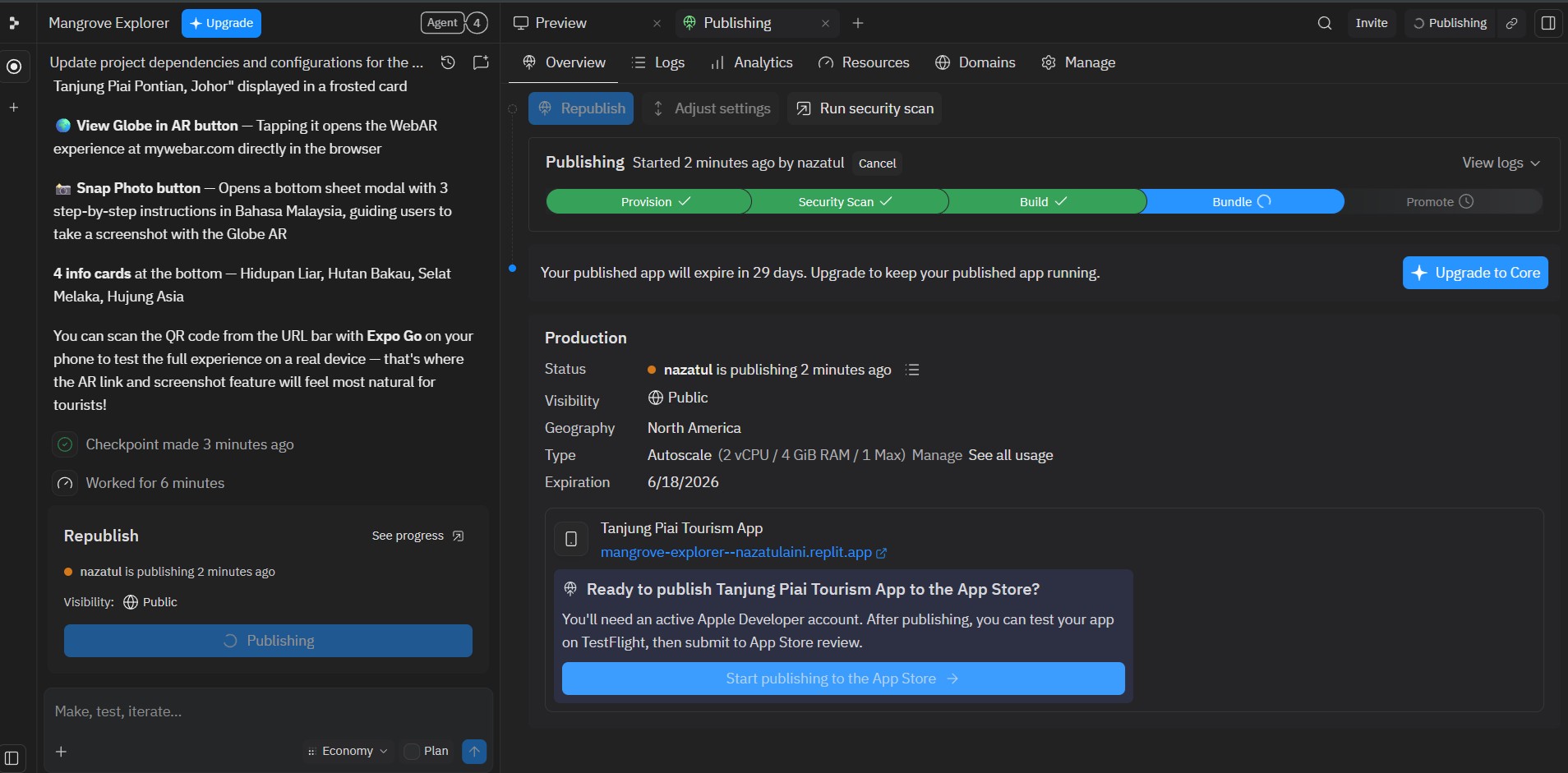Open the agent circle icon in left sidebar
The width and height of the screenshot is (1568, 773).
[14, 67]
